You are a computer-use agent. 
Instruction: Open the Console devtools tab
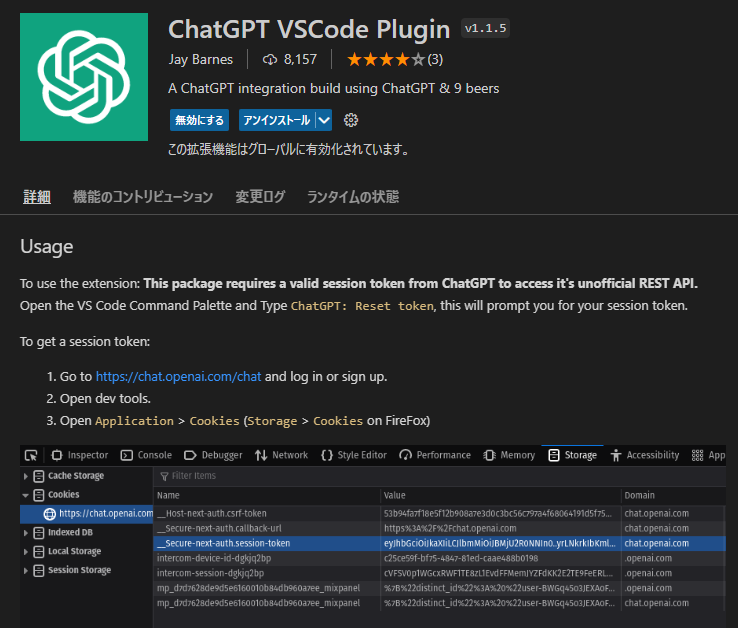(x=146, y=455)
